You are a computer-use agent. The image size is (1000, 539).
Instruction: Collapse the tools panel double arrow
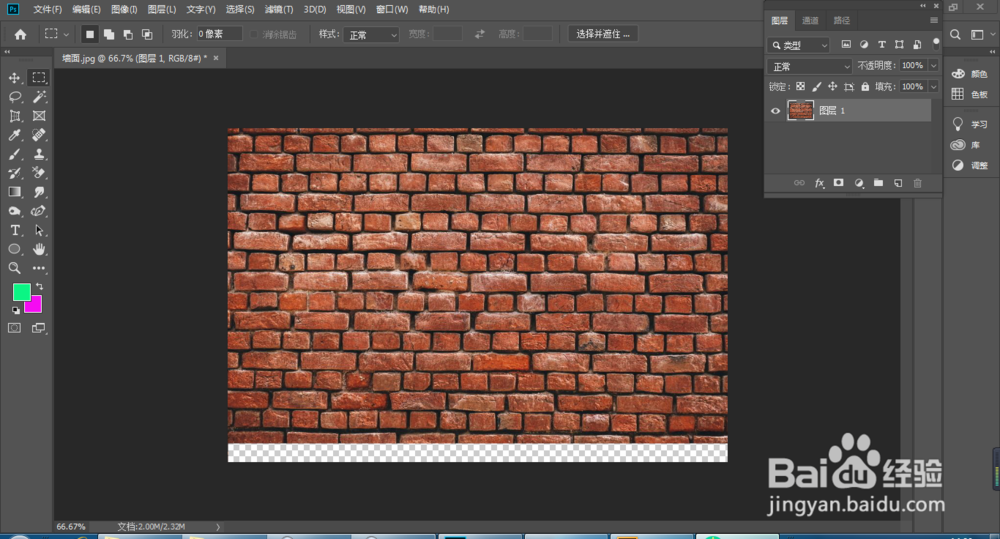pyautogui.click(x=7, y=52)
